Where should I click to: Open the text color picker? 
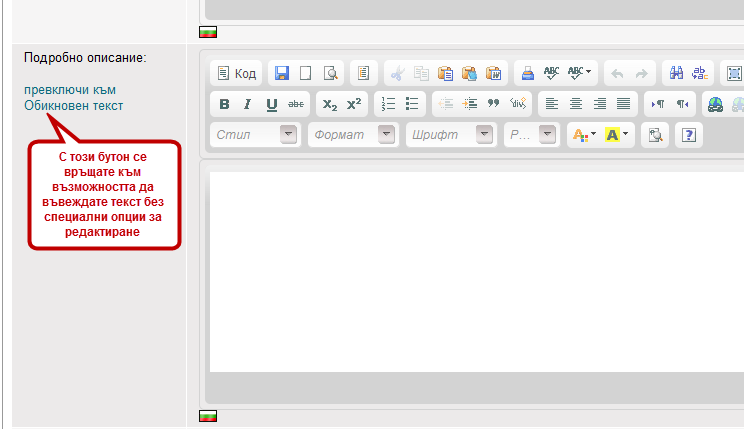(582, 135)
